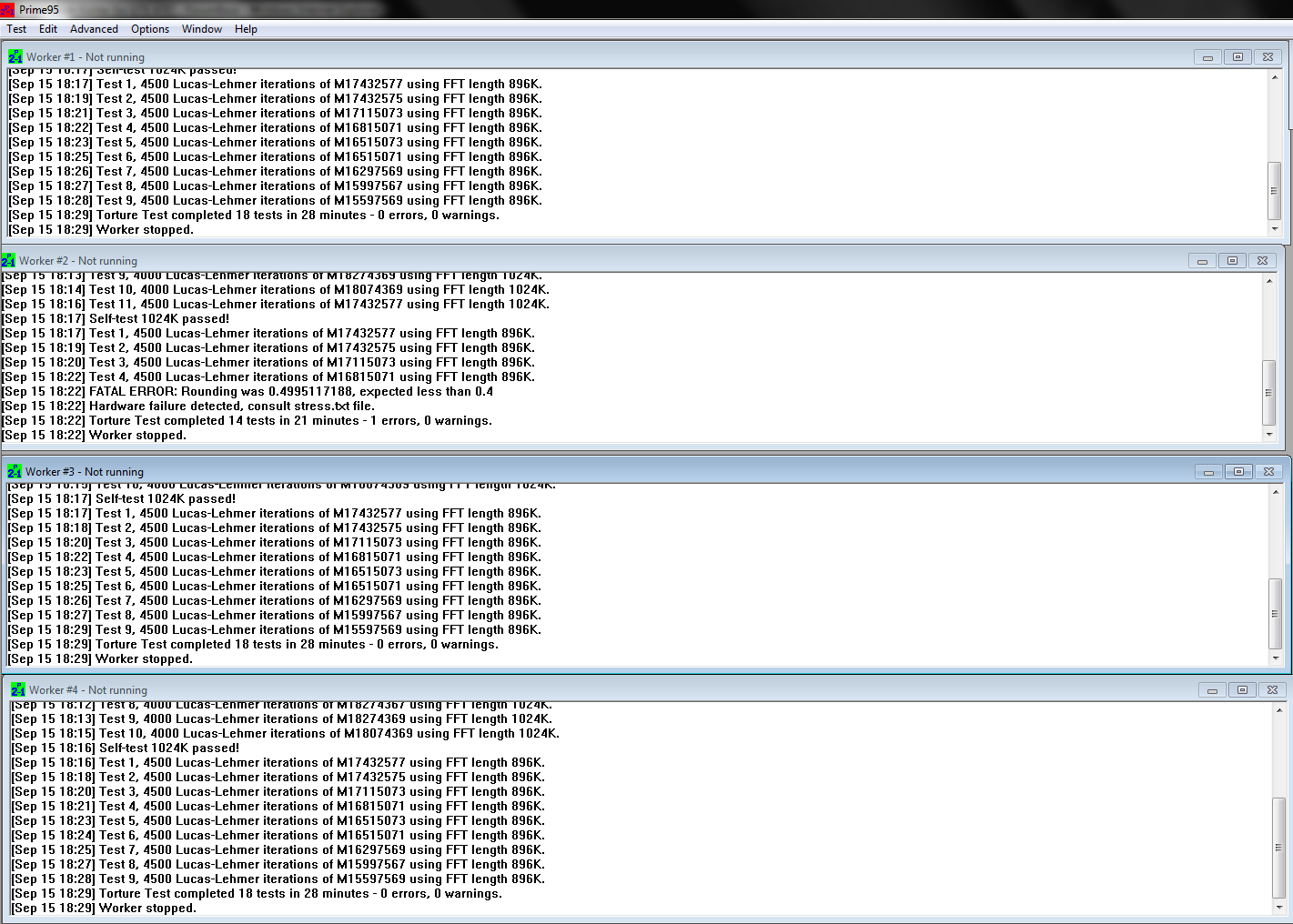Click Worker #2 scrollbar down arrow
The width and height of the screenshot is (1293, 924).
click(x=1269, y=434)
